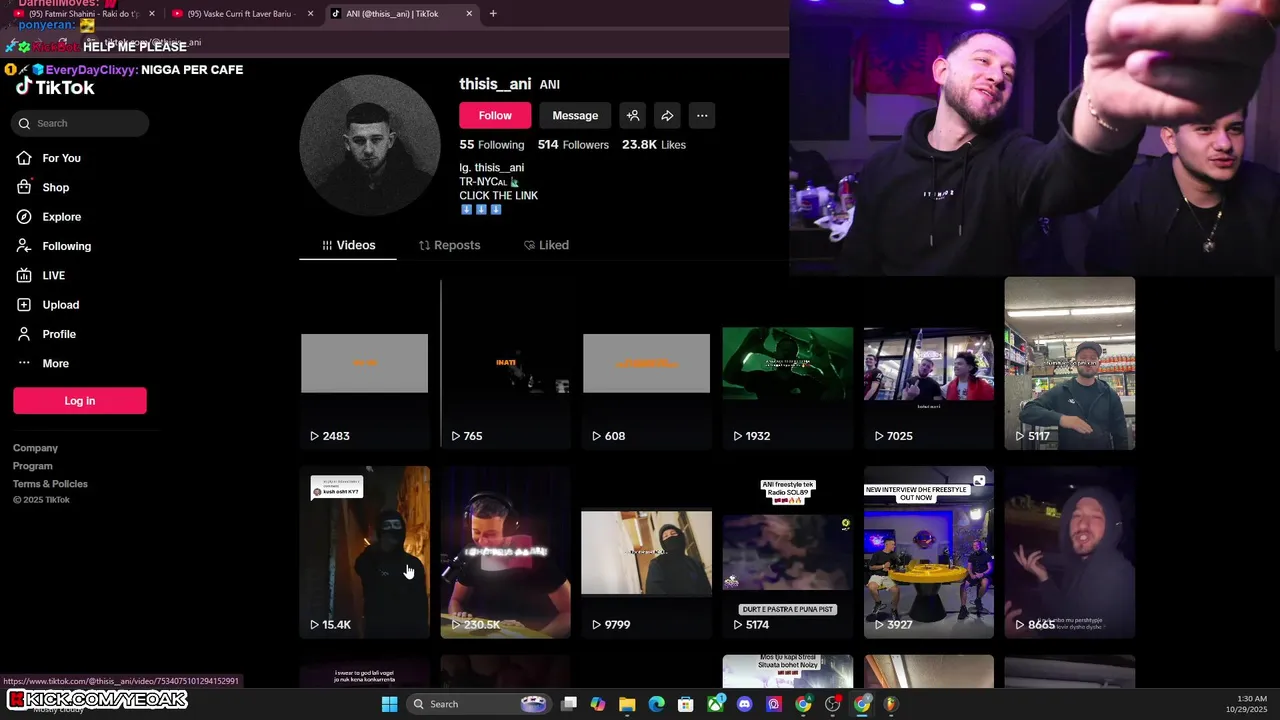Image resolution: width=1280 pixels, height=720 pixels.
Task: Open the three-dots profile options
Action: coord(702,115)
